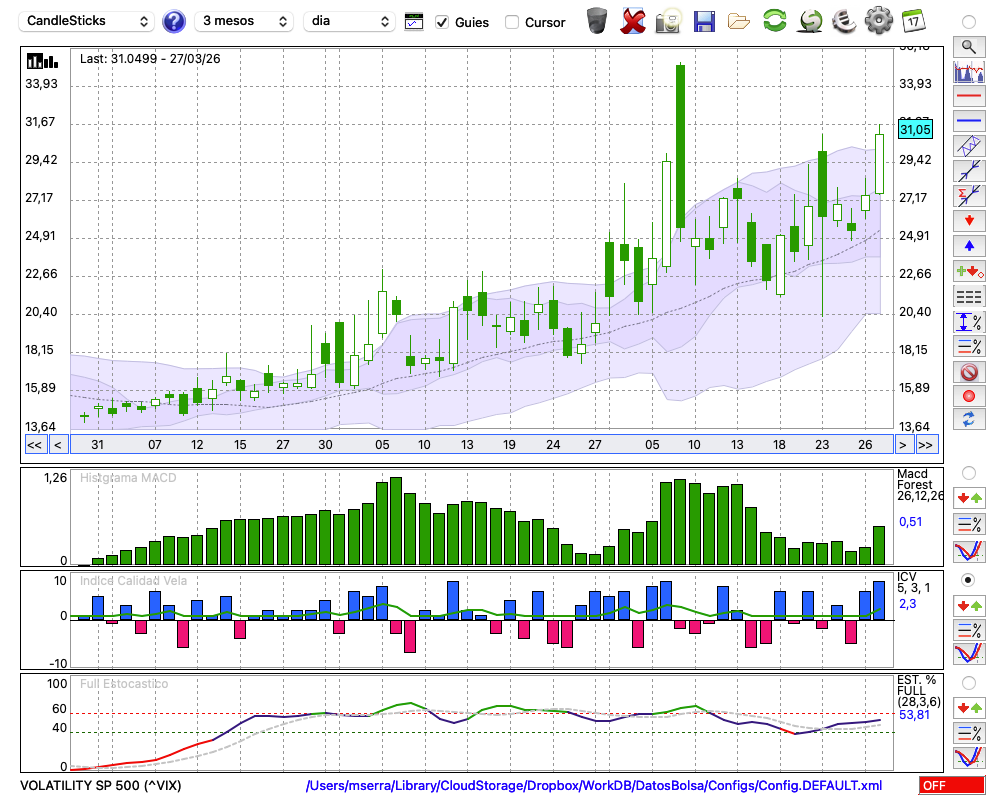Open settings with the gear icon
This screenshot has height=800, width=1000.
pos(878,20)
